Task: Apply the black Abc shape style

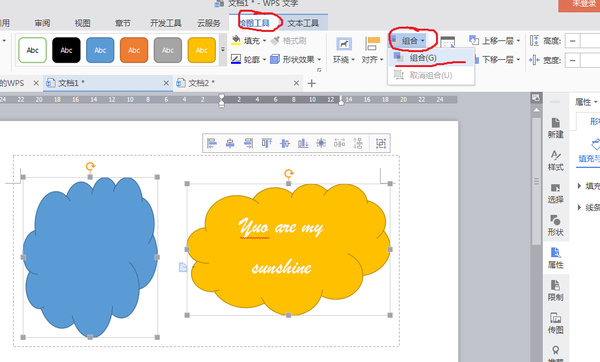Action: (66, 50)
